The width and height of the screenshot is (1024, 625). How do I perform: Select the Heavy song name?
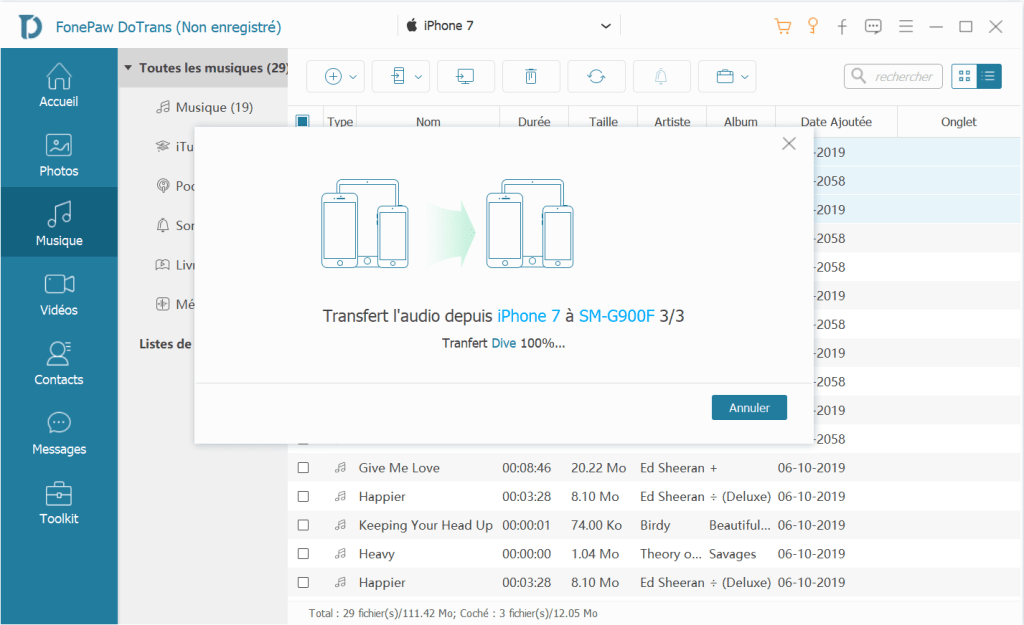tap(376, 554)
